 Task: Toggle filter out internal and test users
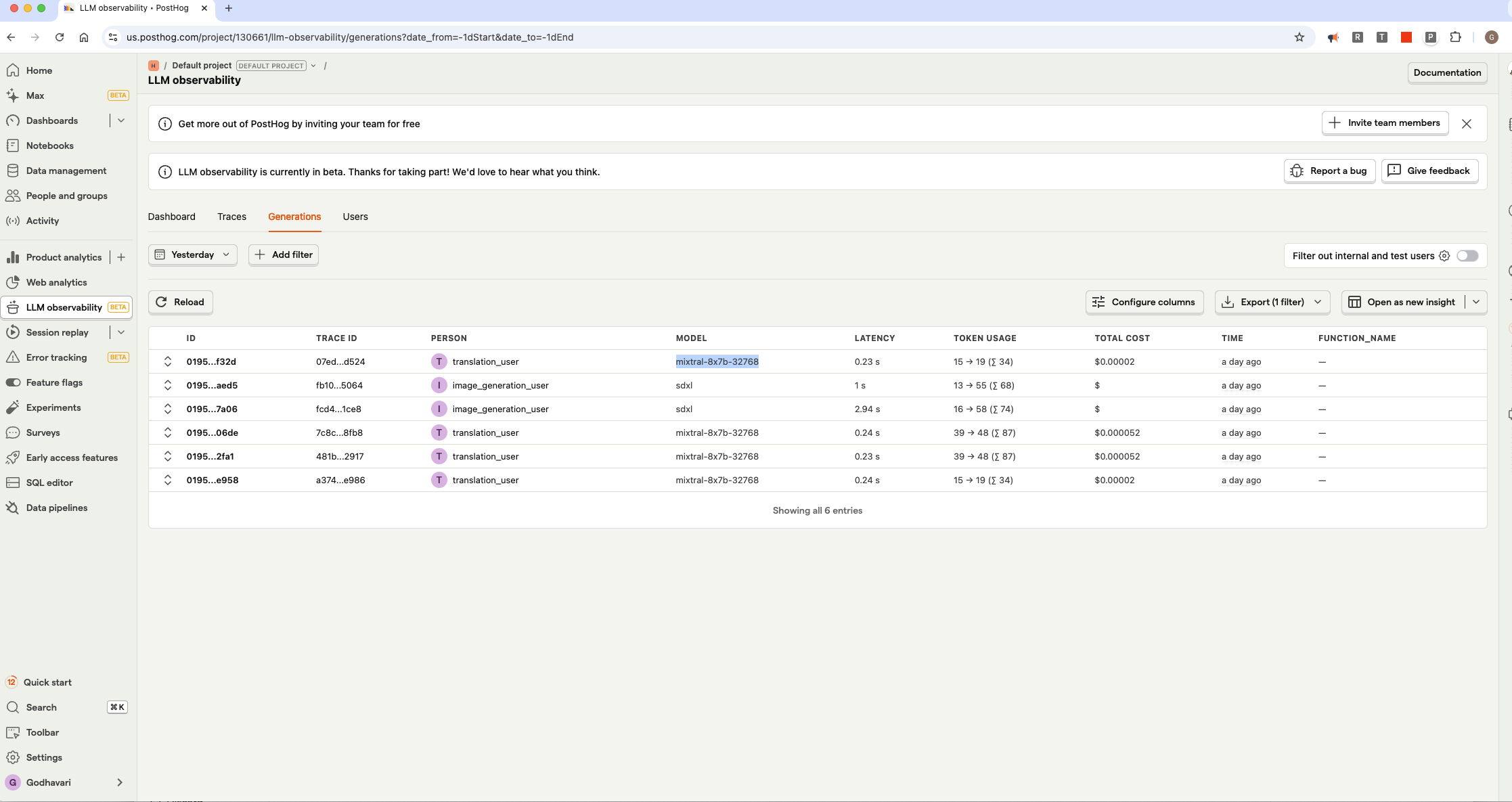(1467, 256)
